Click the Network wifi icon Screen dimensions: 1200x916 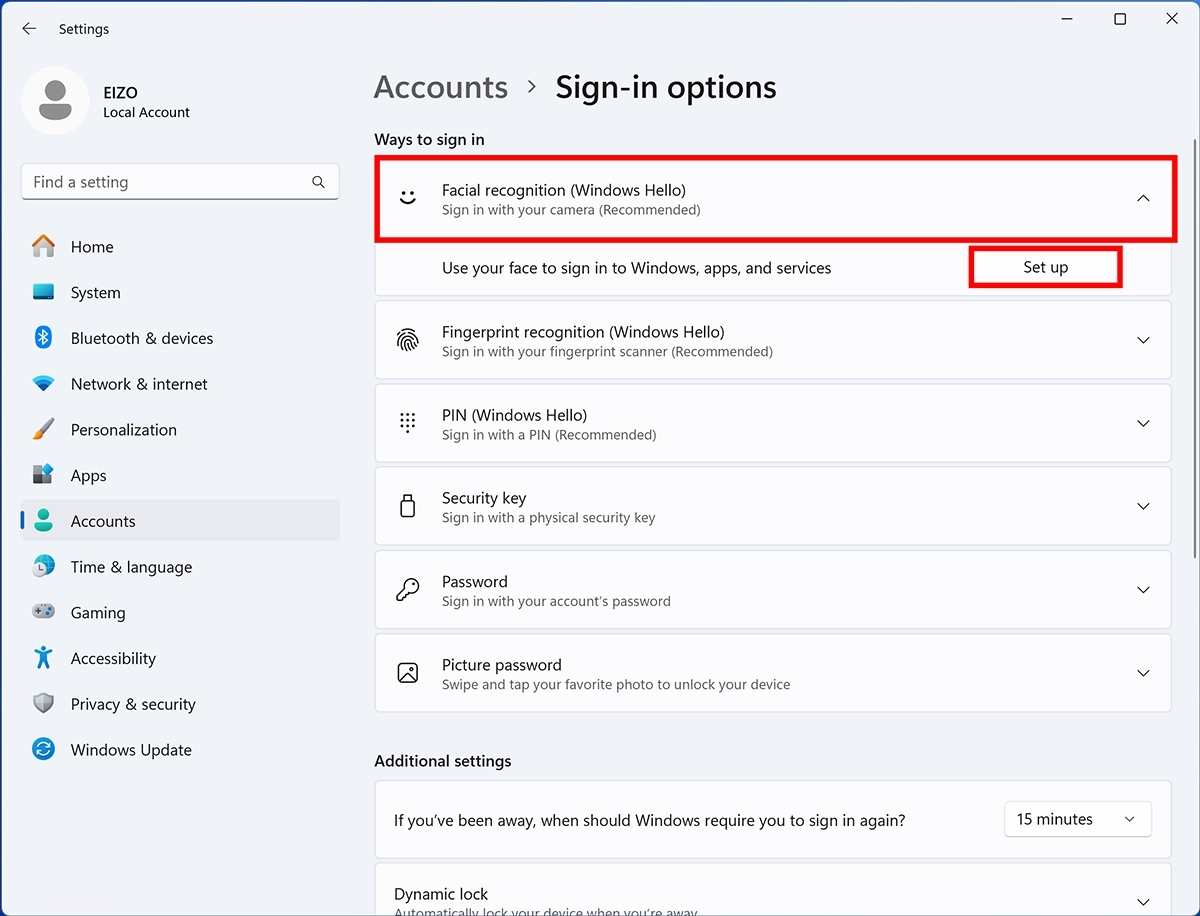[43, 384]
